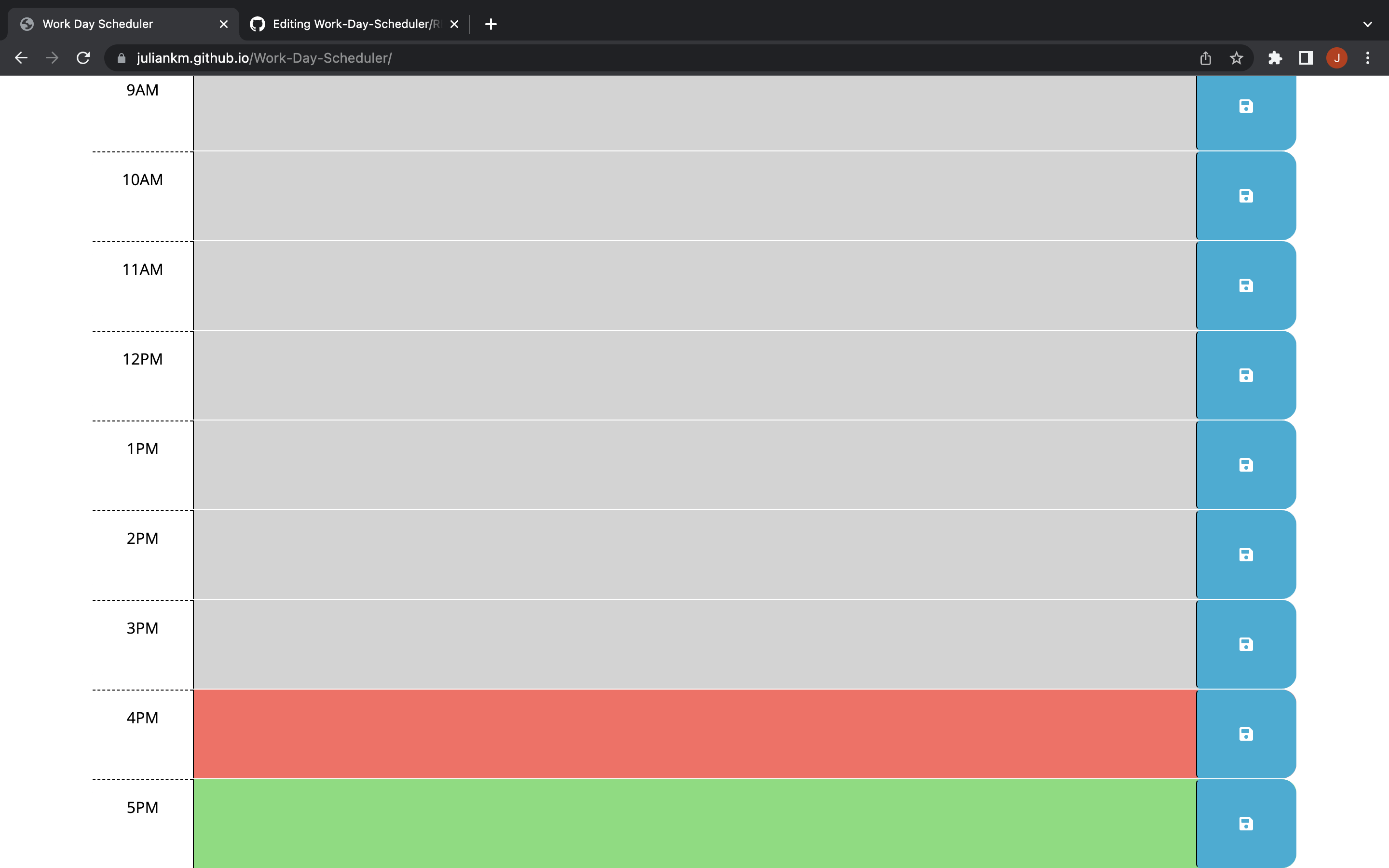Viewport: 1389px width, 868px height.
Task: Save the 5PM time block
Action: pos(1245,823)
